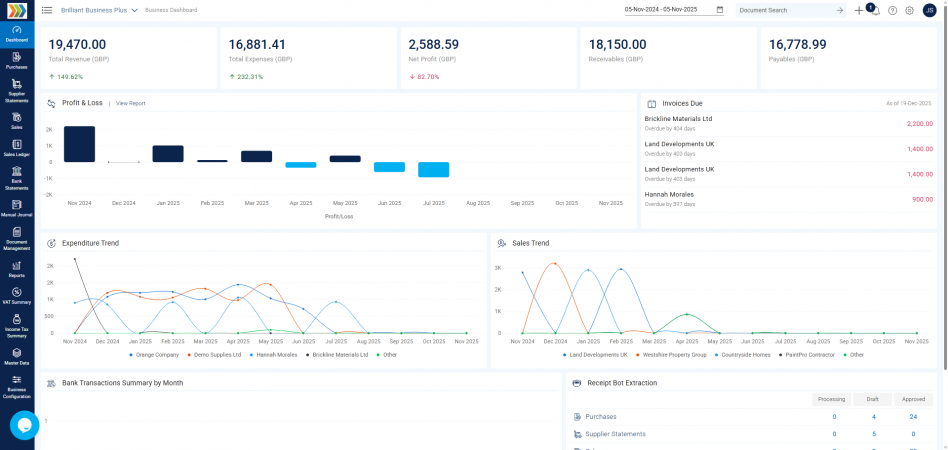Open the live chat bubble
Image resolution: width=948 pixels, height=450 pixels.
pos(24,425)
